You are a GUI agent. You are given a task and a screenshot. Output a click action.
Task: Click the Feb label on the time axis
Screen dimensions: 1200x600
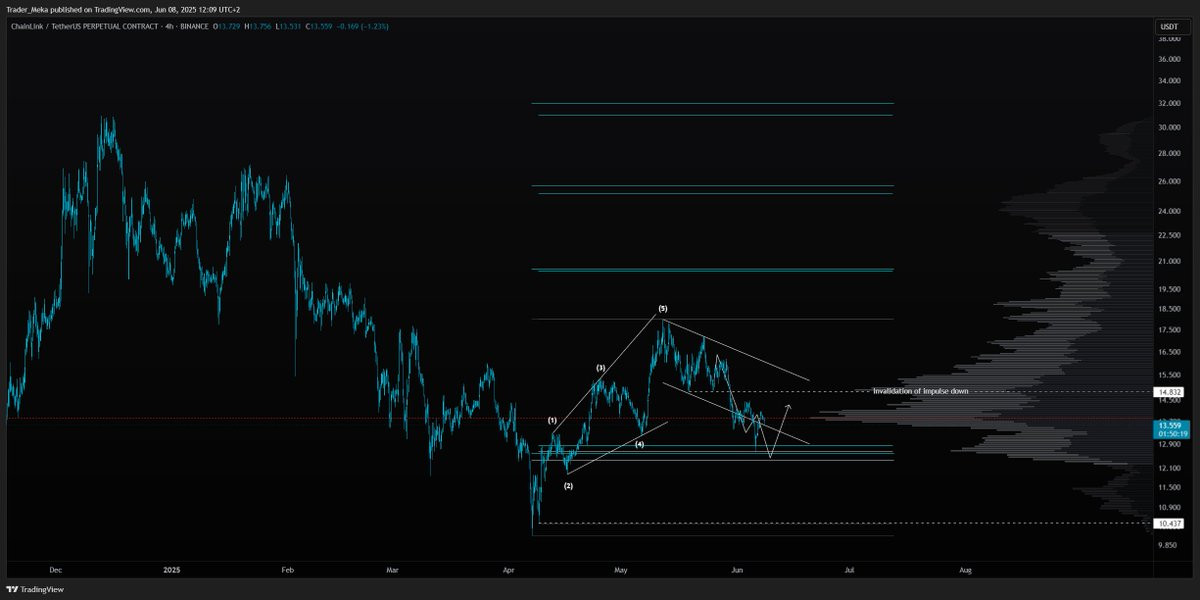click(x=287, y=570)
